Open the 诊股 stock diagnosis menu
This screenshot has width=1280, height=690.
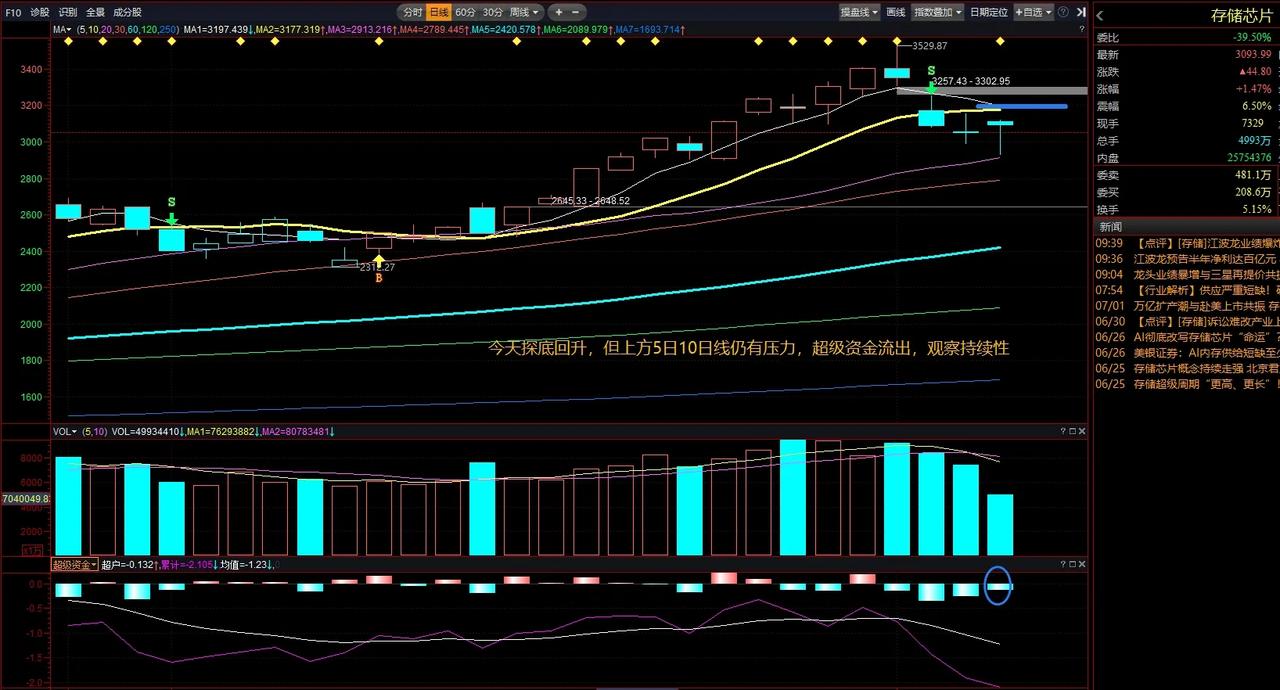(40, 12)
